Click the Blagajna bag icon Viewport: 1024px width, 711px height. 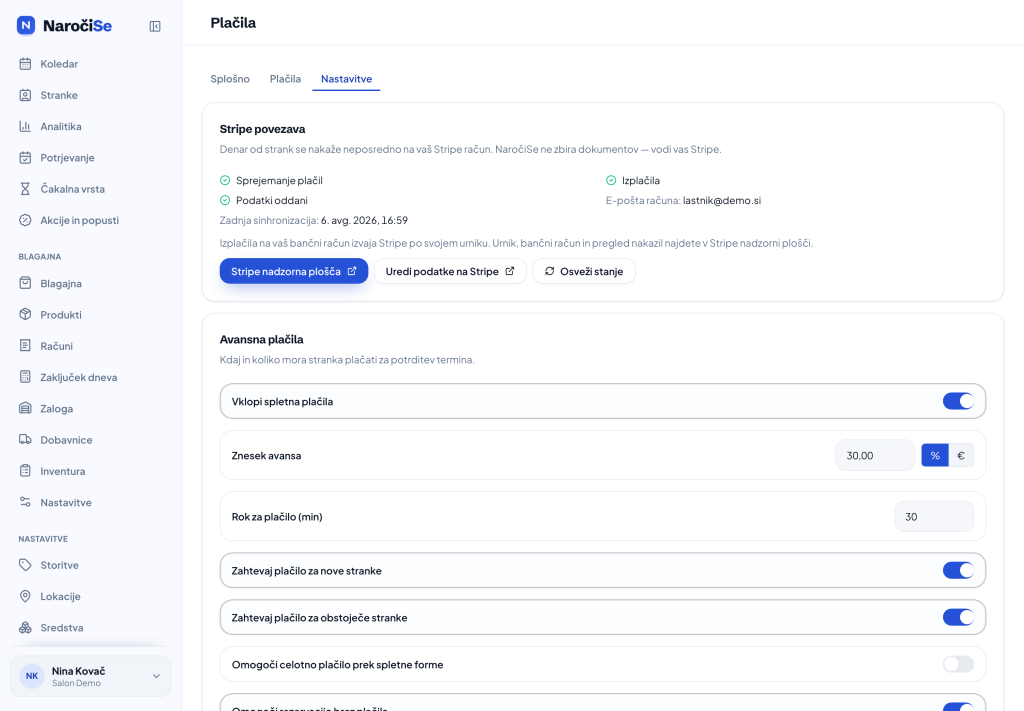click(x=25, y=283)
